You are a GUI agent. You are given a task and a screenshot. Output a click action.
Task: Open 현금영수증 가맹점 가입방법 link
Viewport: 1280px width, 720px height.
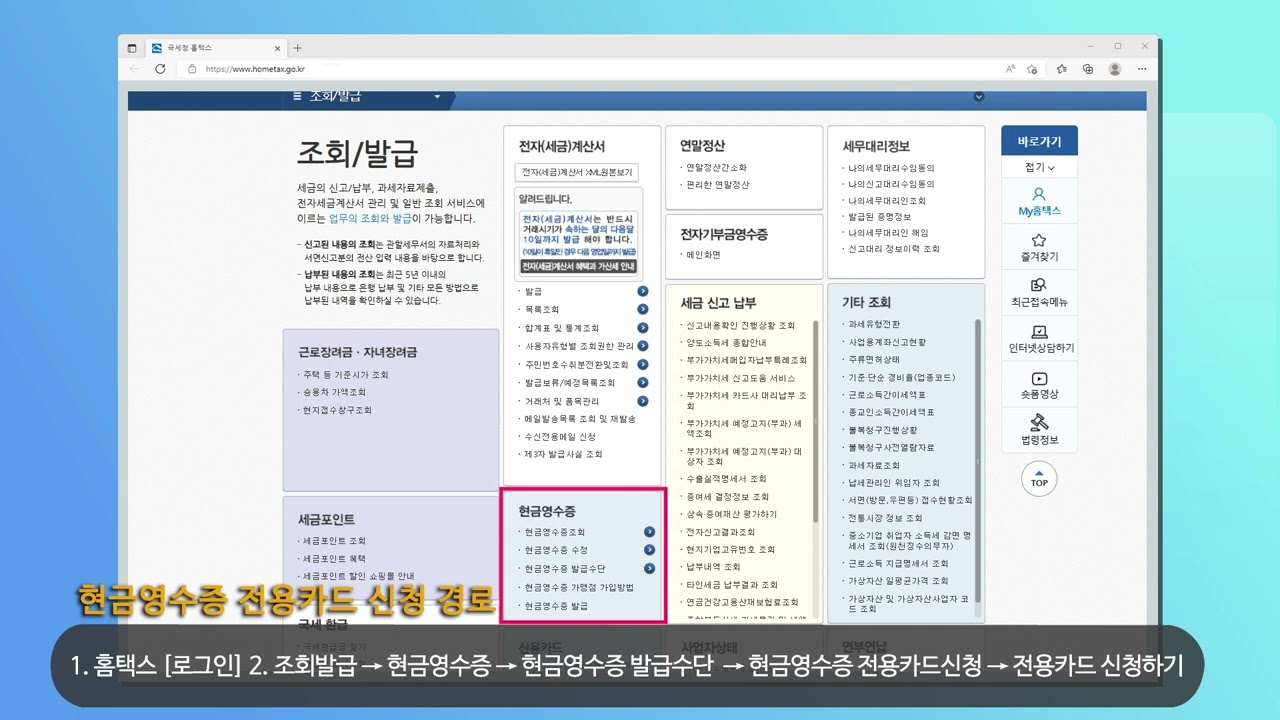[579, 587]
